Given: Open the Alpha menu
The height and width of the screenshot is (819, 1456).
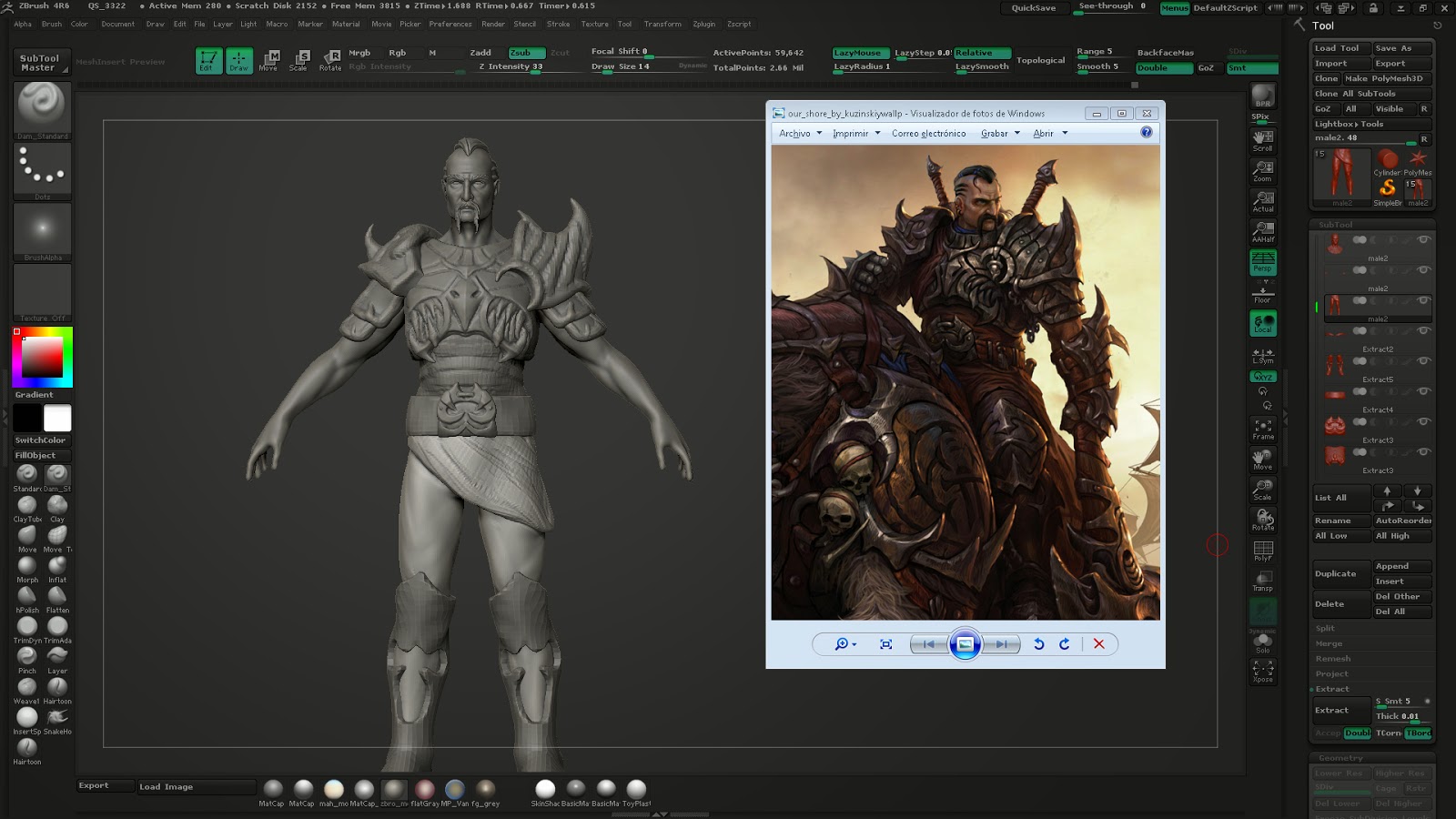Looking at the screenshot, I should (23, 25).
